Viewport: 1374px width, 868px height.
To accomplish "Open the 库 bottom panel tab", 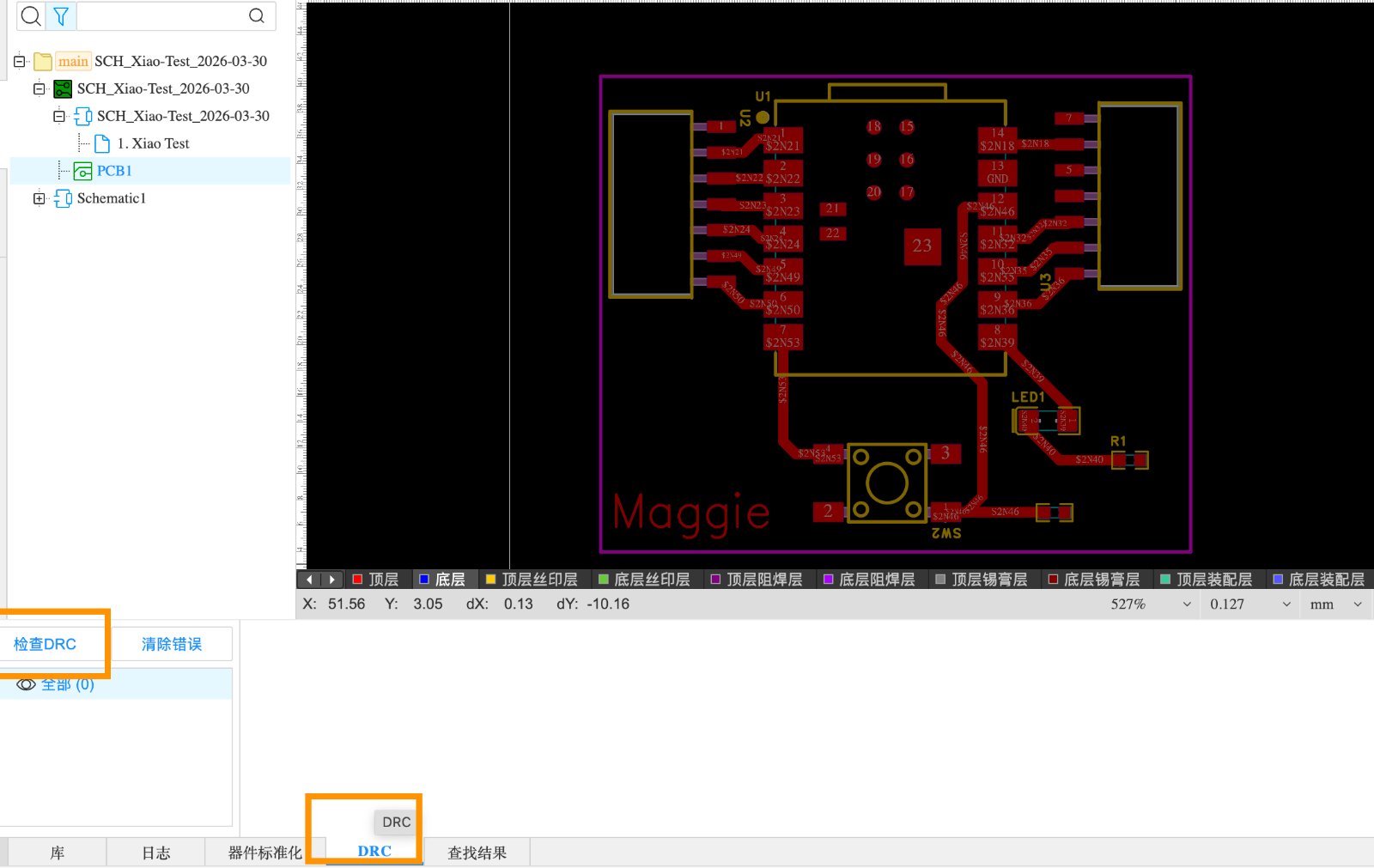I will 57,853.
